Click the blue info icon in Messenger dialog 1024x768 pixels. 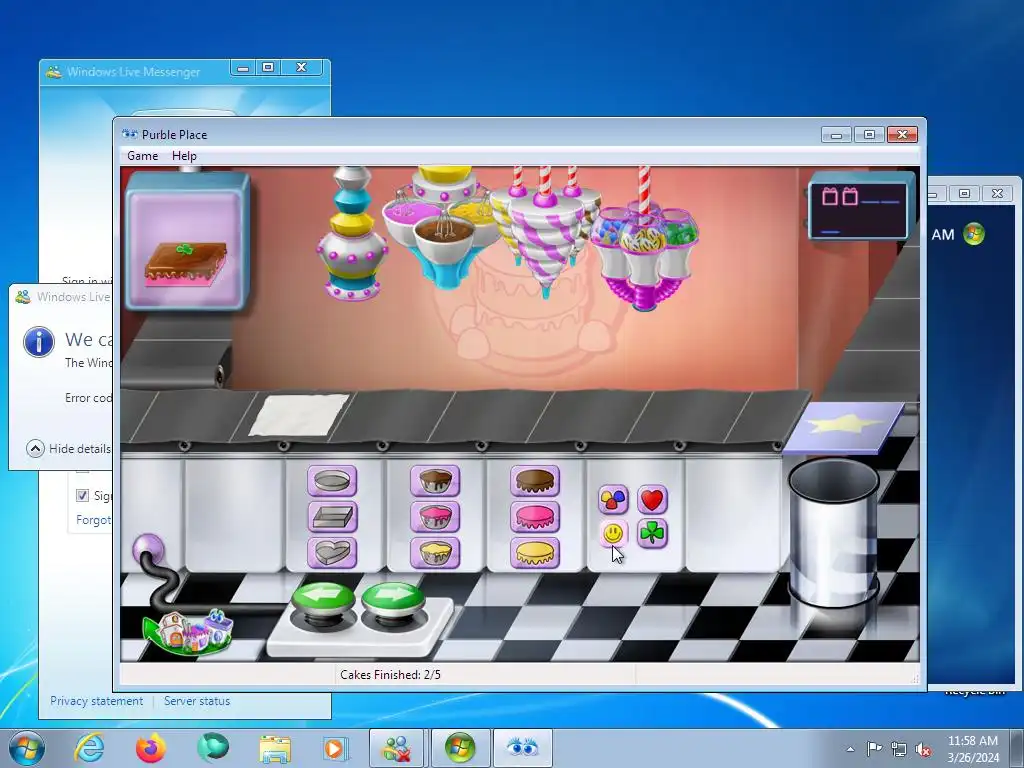(39, 342)
